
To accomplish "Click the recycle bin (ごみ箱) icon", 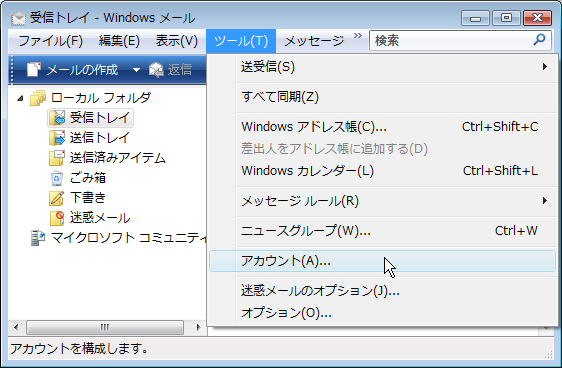I will (57, 178).
